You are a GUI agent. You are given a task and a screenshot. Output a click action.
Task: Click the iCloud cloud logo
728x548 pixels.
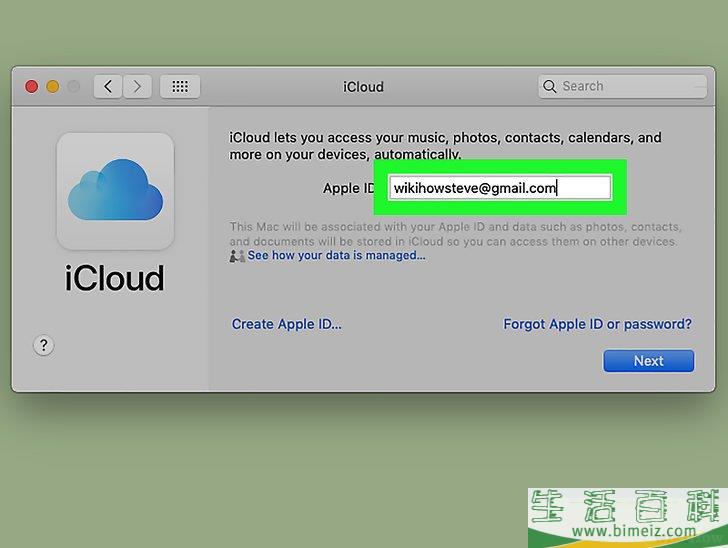[115, 191]
